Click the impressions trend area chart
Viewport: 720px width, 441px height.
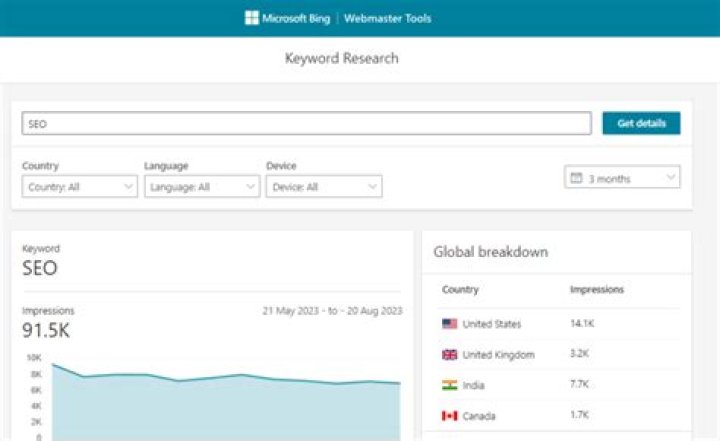click(x=226, y=402)
